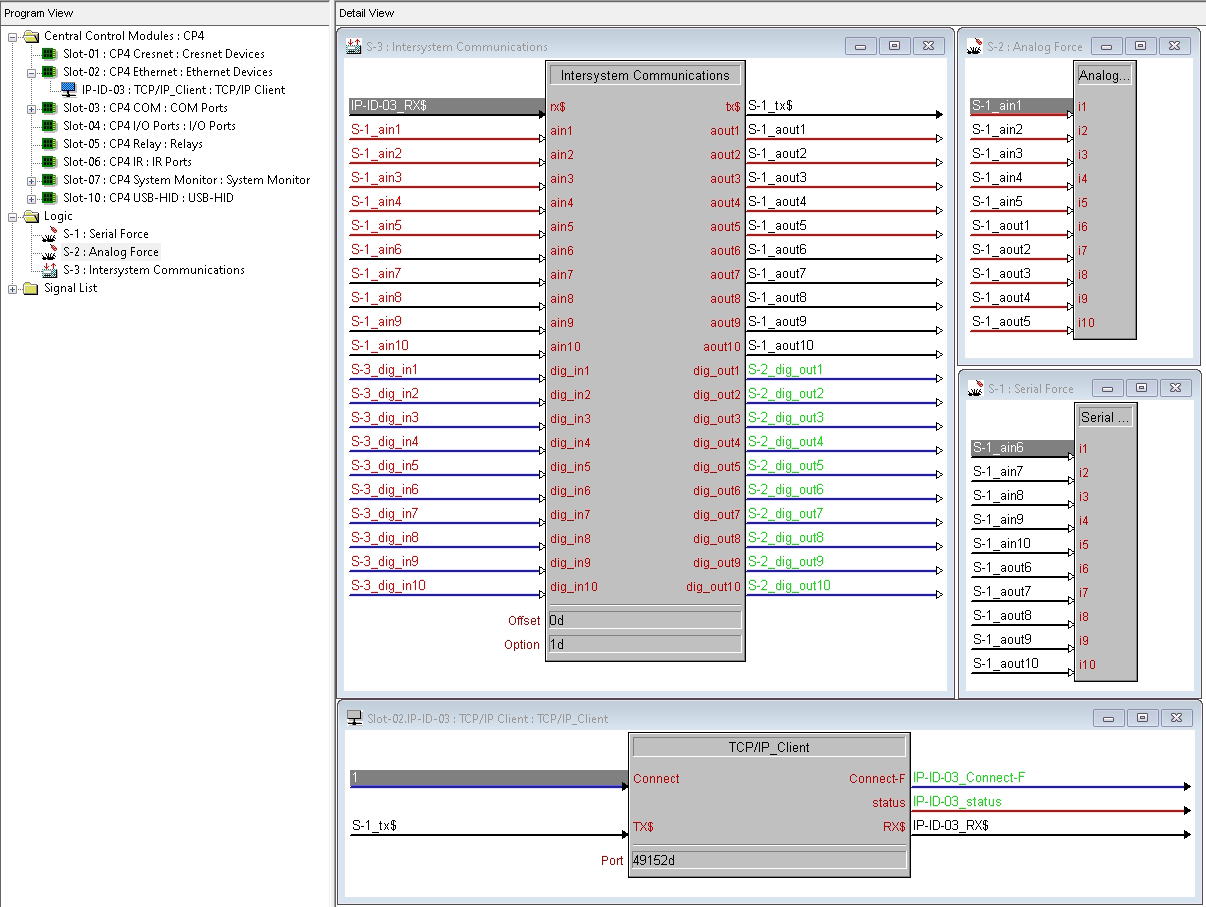Select Slot-05 CP4 Relay tree item

(133, 144)
